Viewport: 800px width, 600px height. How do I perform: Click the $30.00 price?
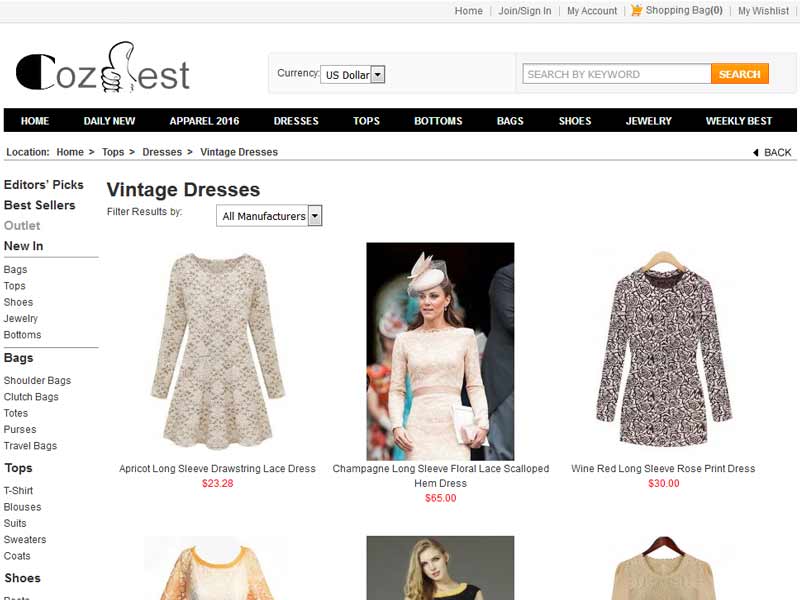[663, 483]
